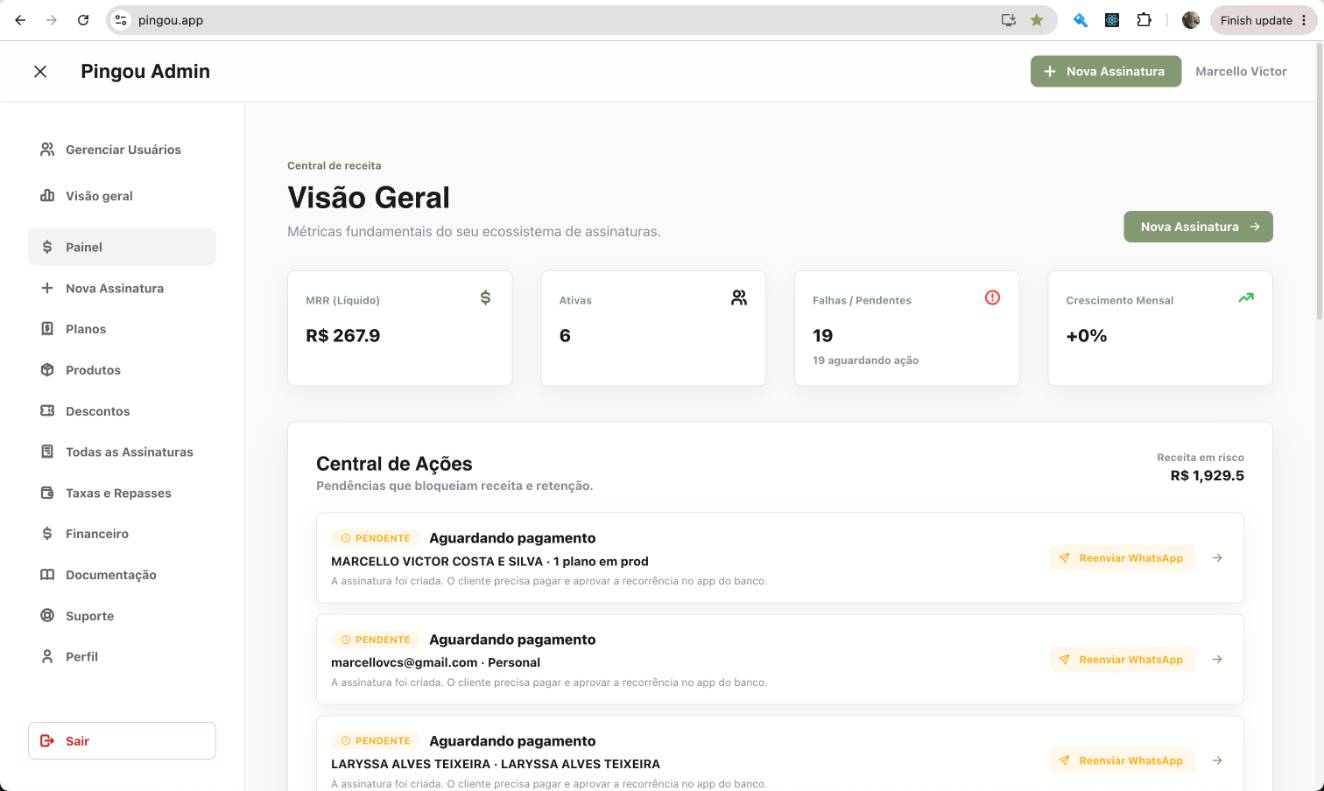Click the Perfil person icon

pos(47,657)
